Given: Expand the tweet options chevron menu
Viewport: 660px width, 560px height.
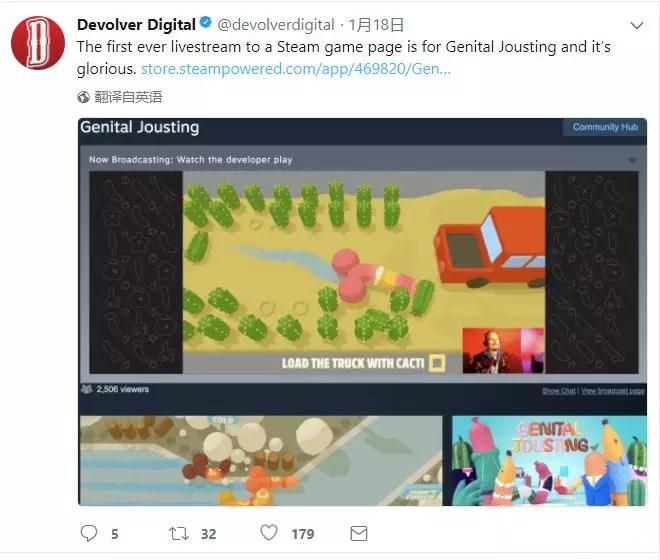Looking at the screenshot, I should 637,26.
